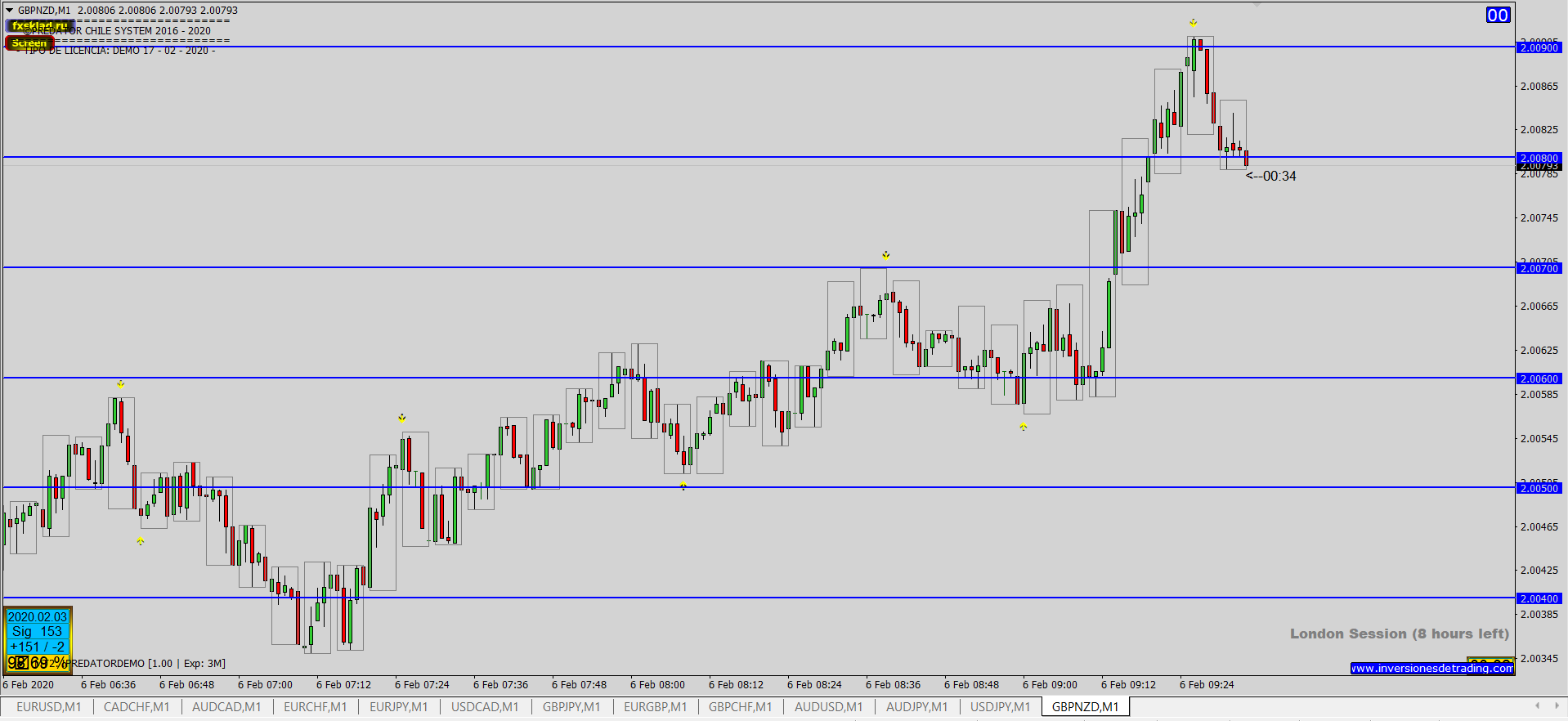Click the yellow arrow below the 09:00 low
The width and height of the screenshot is (1568, 721).
(x=1023, y=427)
